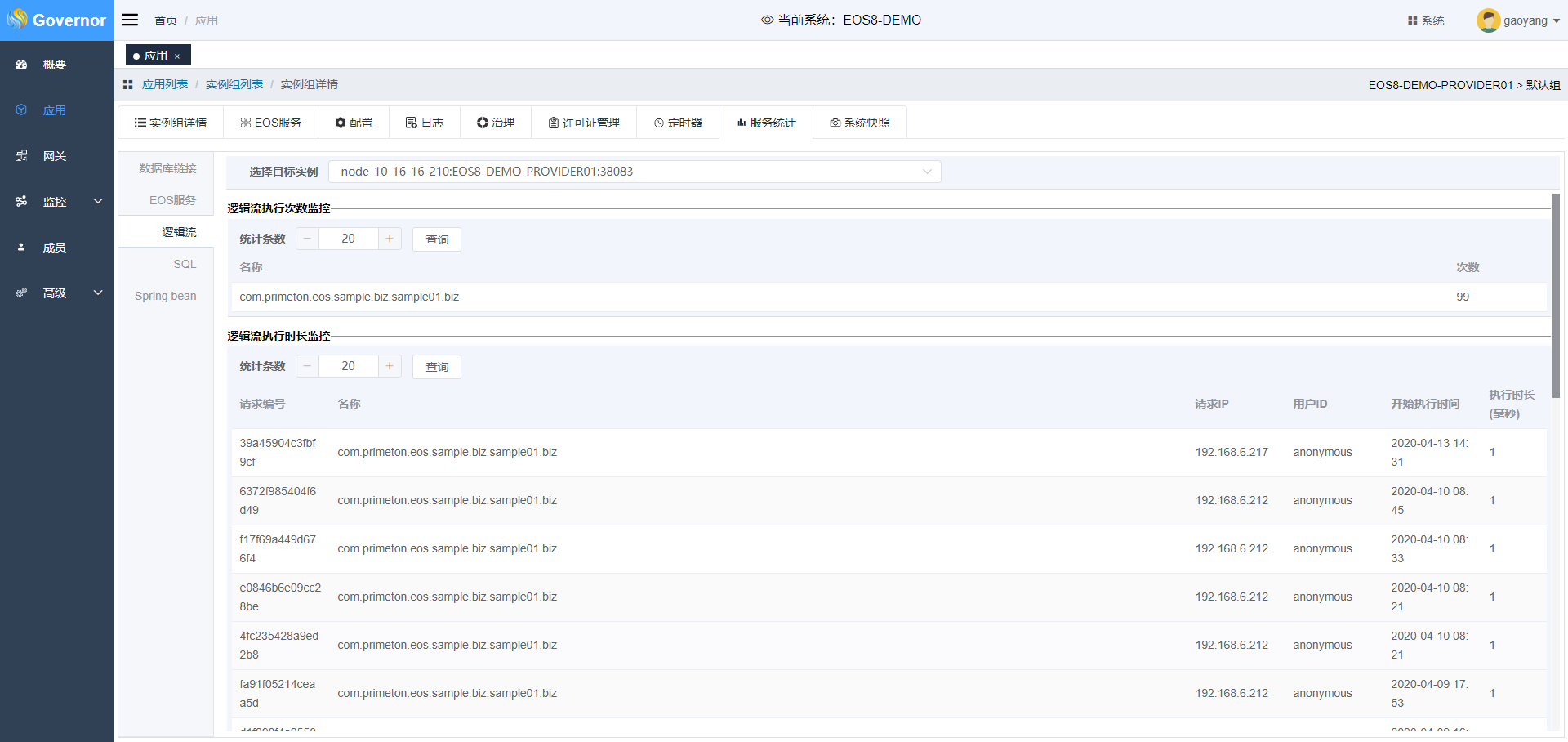The width and height of the screenshot is (1568, 742).
Task: Click the 应用列表 breadcrumb link
Action: pos(165,84)
